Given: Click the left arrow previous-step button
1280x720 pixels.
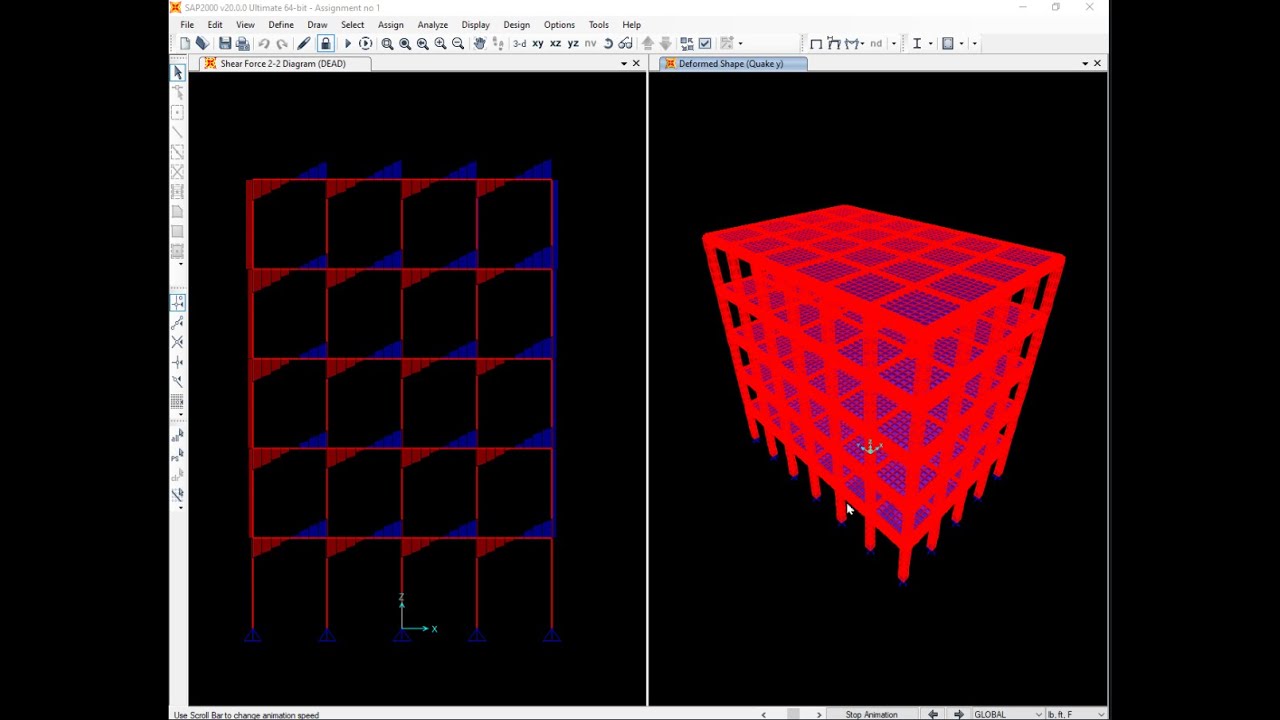Looking at the screenshot, I should click(x=933, y=714).
